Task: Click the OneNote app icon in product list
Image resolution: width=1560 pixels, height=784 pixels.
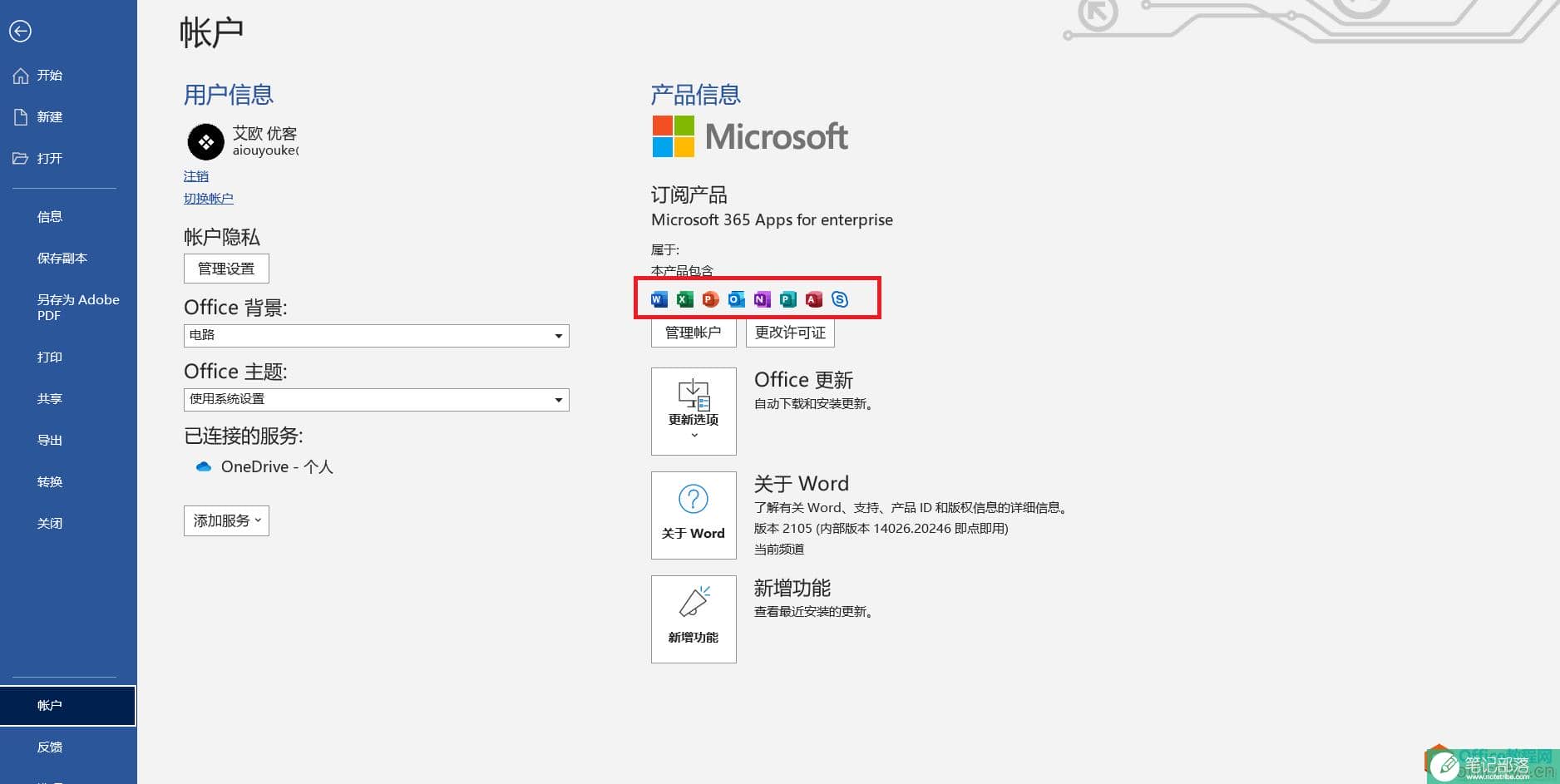Action: click(x=763, y=299)
